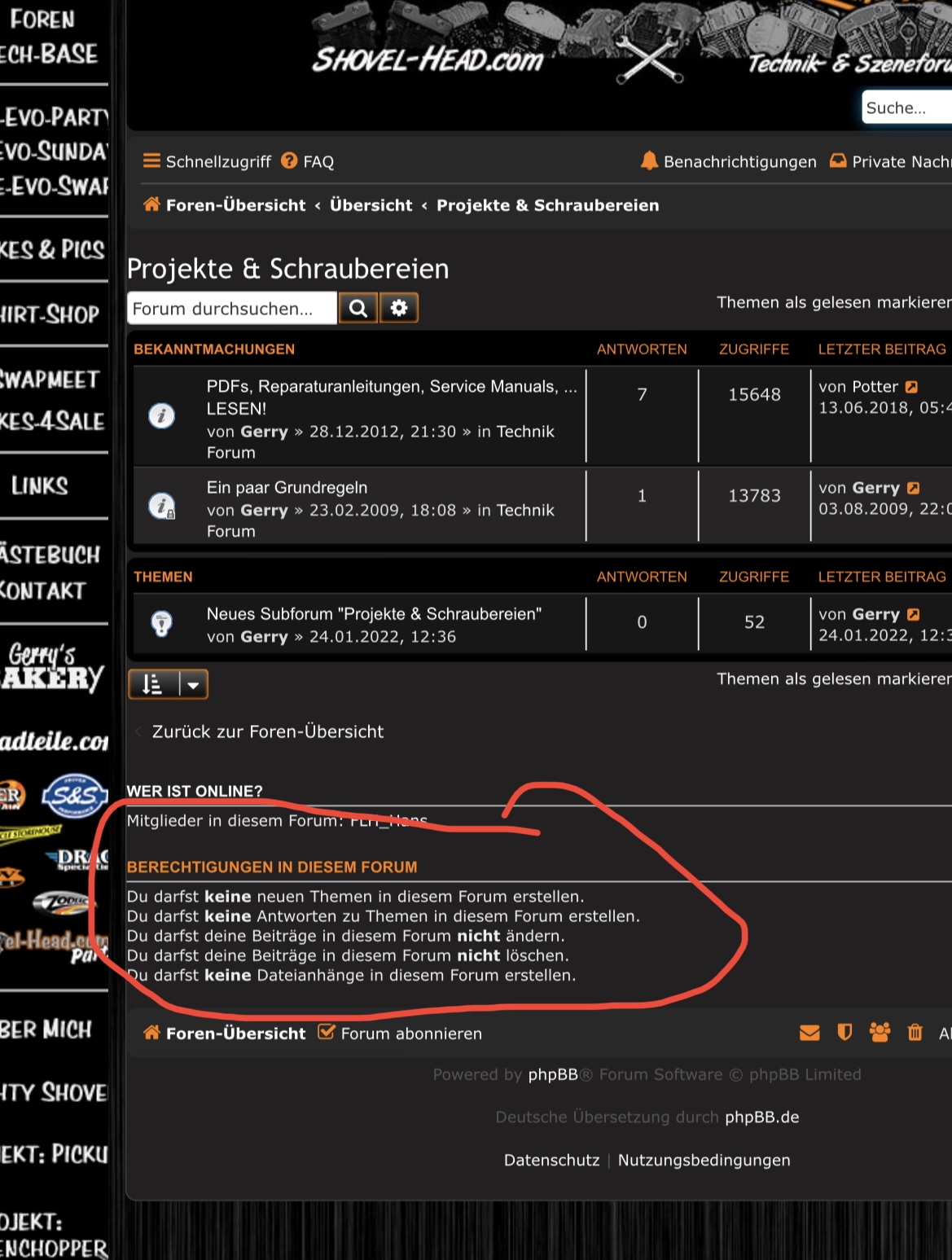Click the Forum durchsuchen search field
The height and width of the screenshot is (1260, 952).
tap(231, 308)
